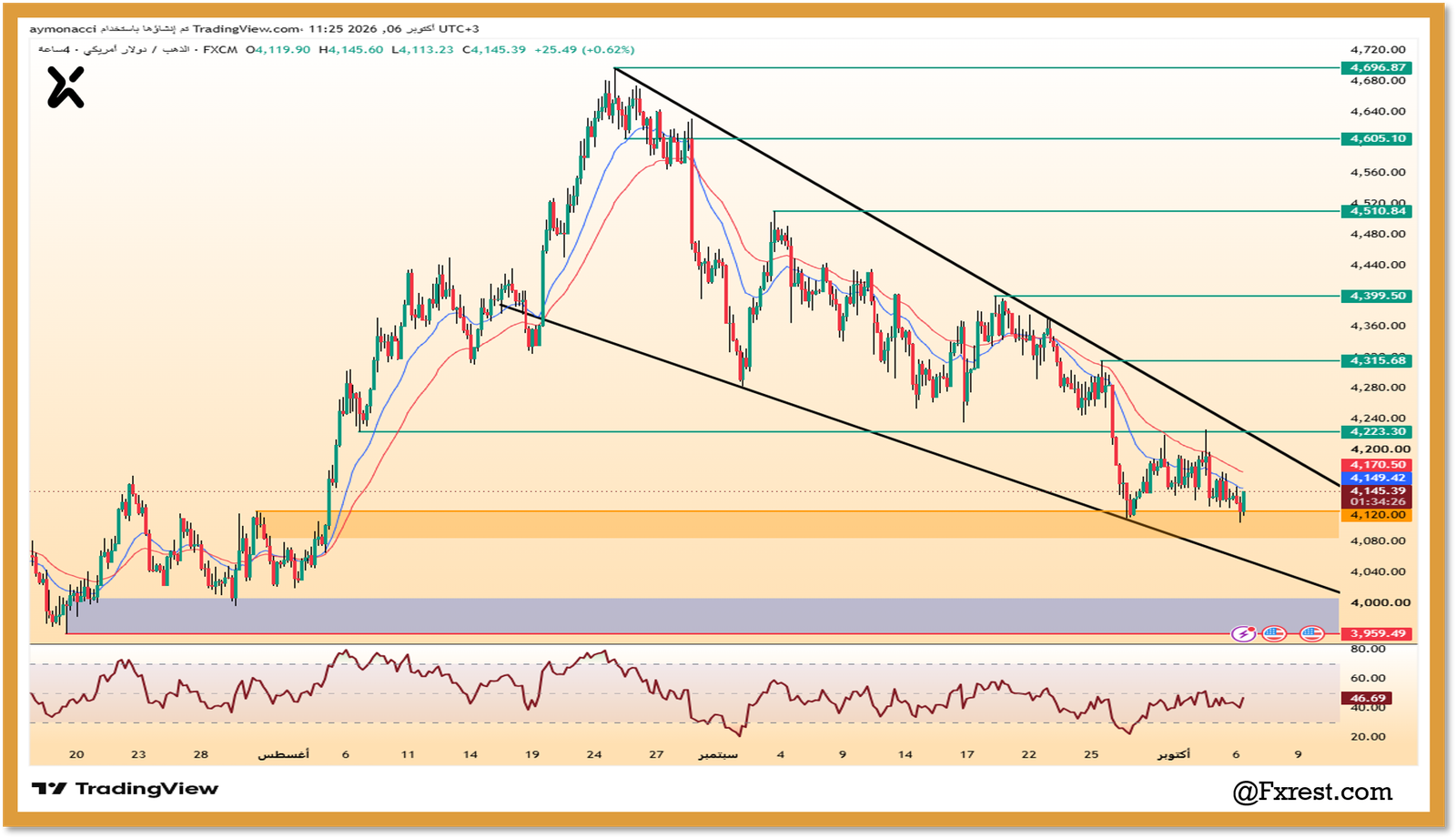Viewport: 1456px width, 838px height.
Task: Click the red 4,170.50 moving average label
Action: click(x=1377, y=465)
